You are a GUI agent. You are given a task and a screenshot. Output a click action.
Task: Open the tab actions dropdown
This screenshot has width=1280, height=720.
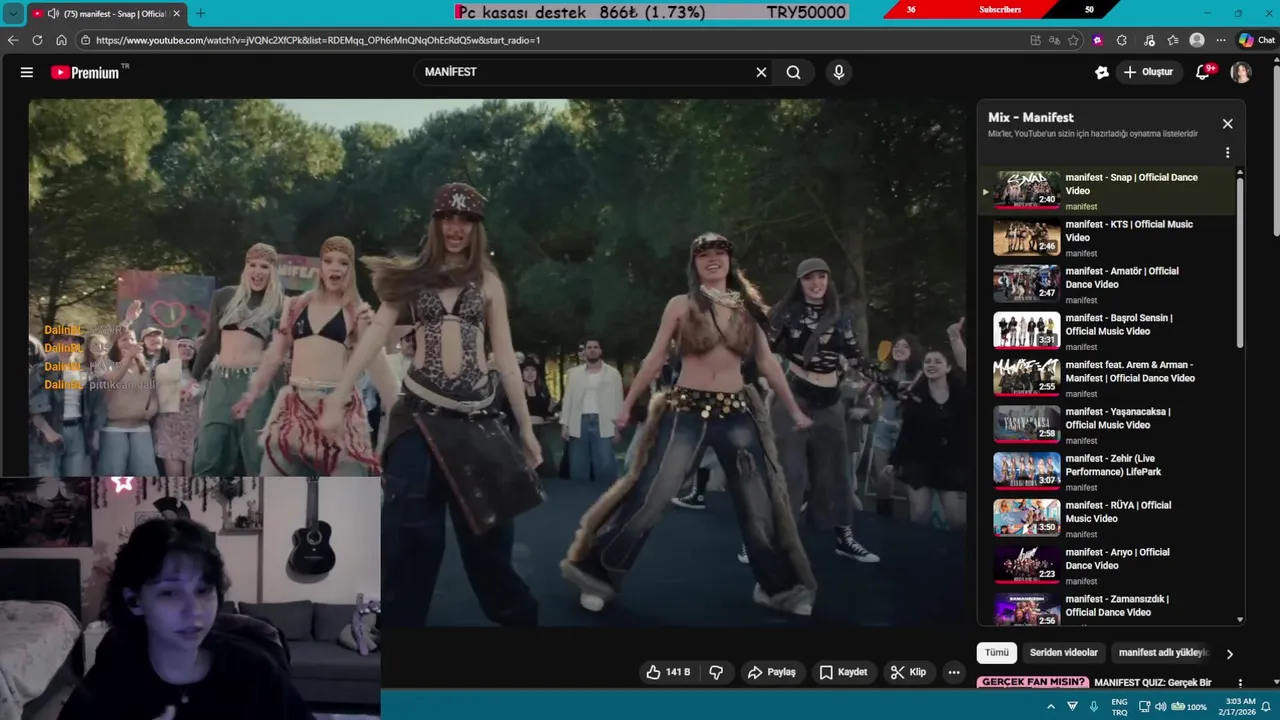click(13, 14)
